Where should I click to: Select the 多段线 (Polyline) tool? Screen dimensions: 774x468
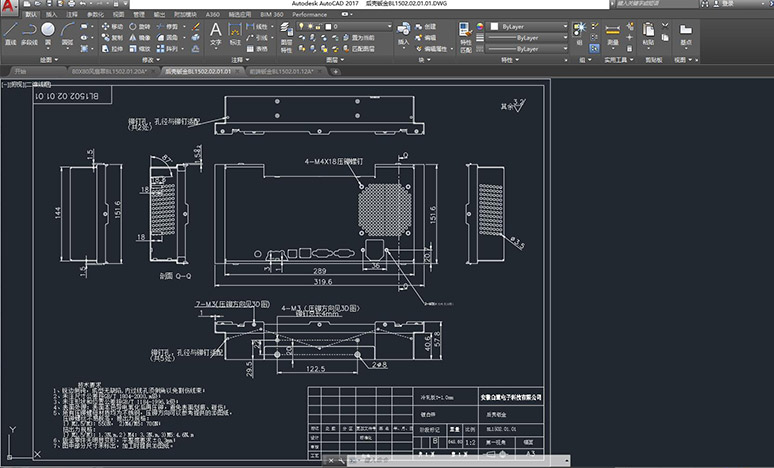[x=30, y=31]
